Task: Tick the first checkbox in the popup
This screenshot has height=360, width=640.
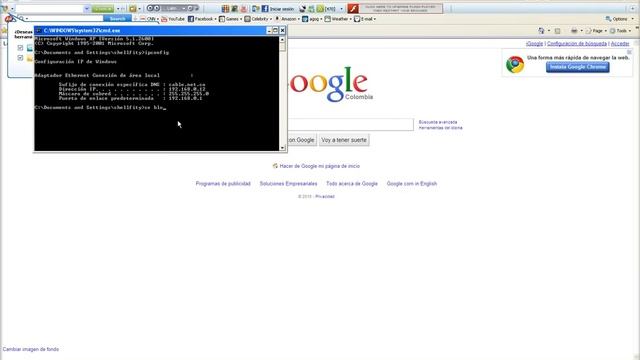Action: pos(20,48)
